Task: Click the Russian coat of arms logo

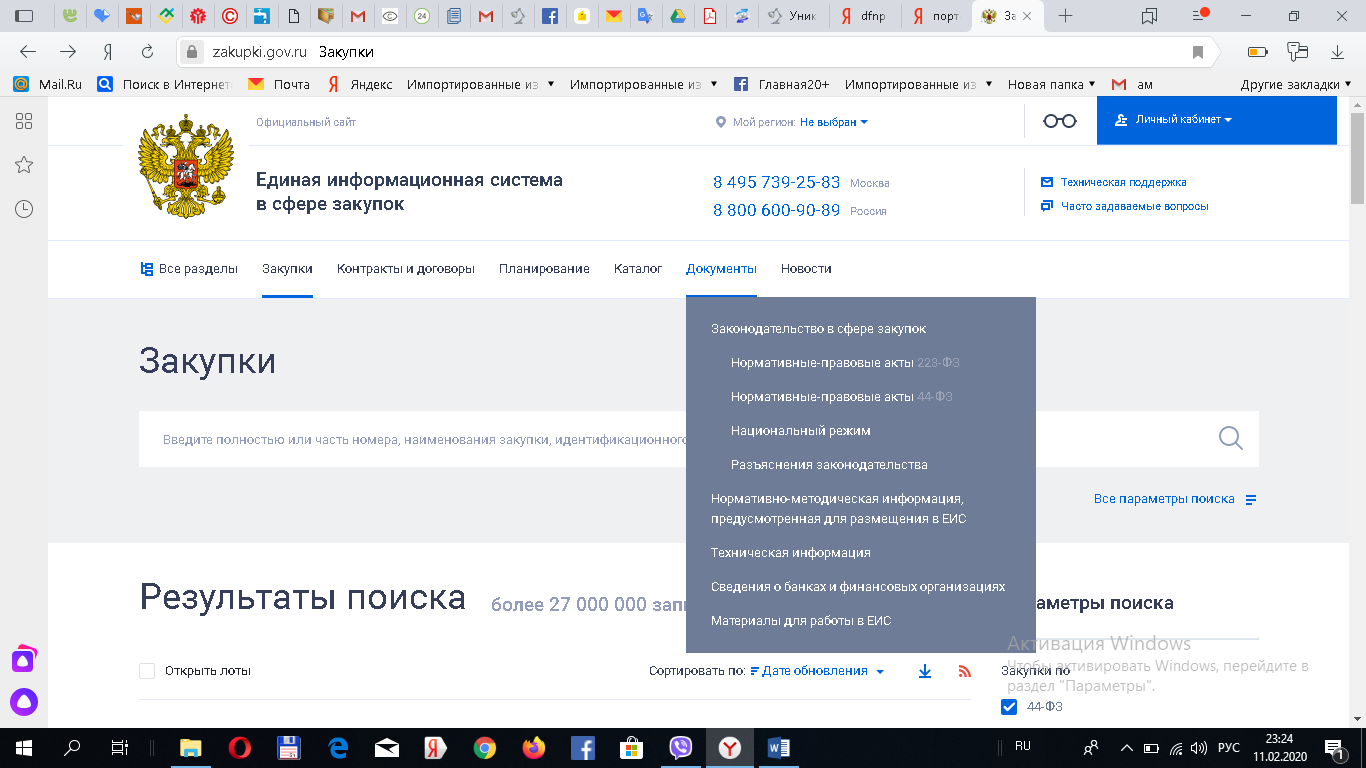Action: (186, 166)
